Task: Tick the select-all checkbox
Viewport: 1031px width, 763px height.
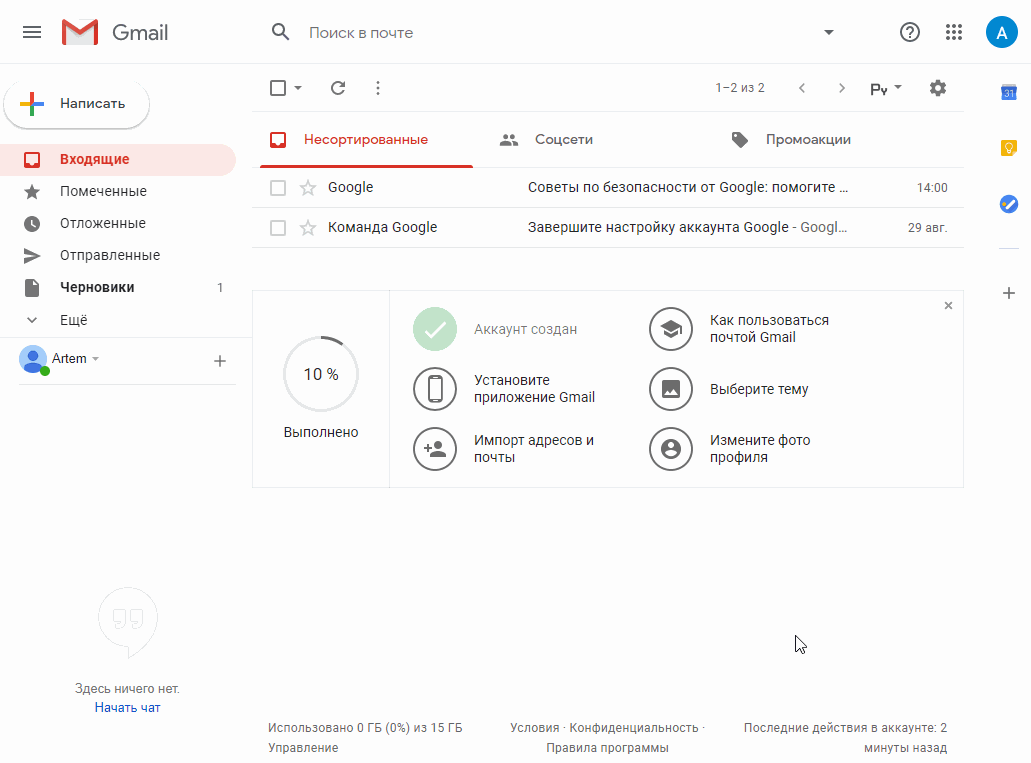Action: (x=278, y=88)
